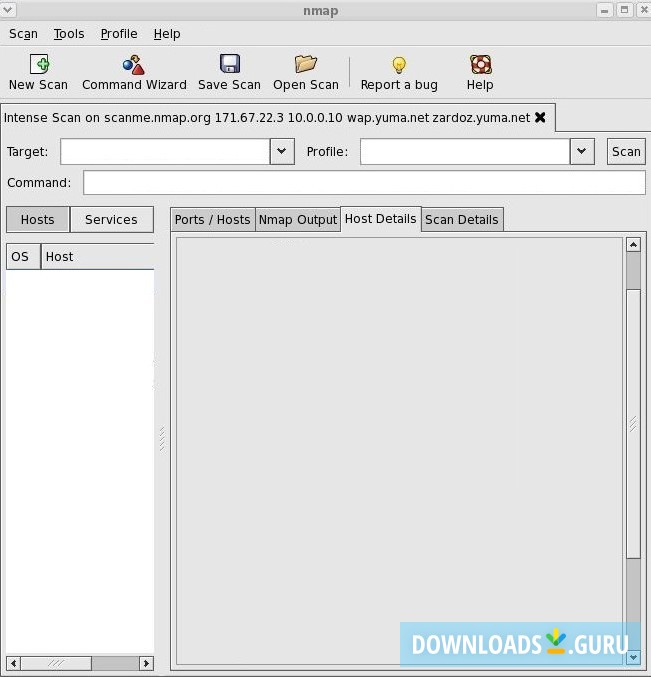Select the Intense Scan tab title
The height and width of the screenshot is (677, 651).
(267, 117)
